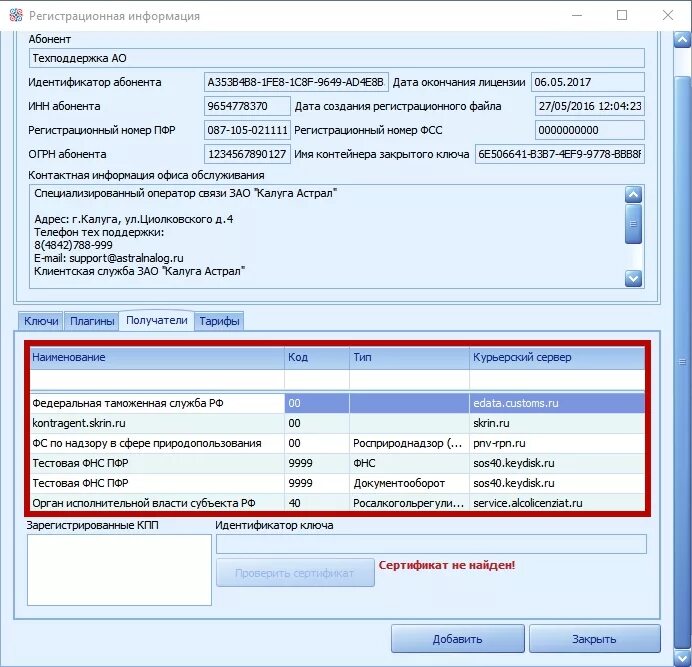Click main window scroll up arrow

click(x=682, y=40)
